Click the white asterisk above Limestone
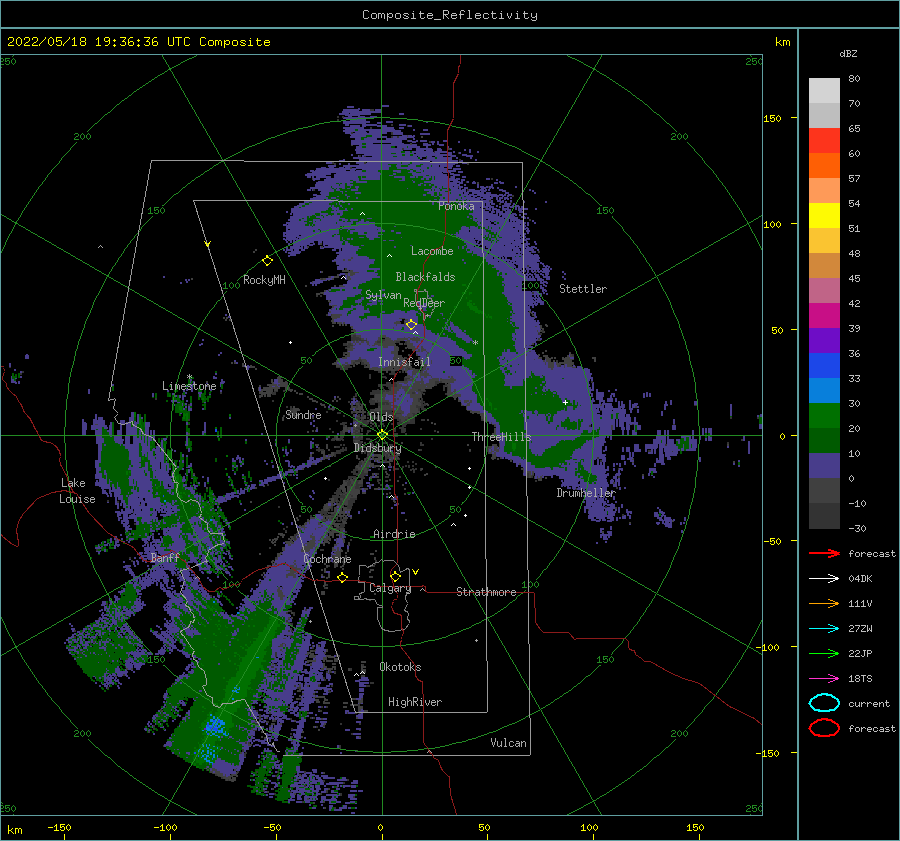 189,378
